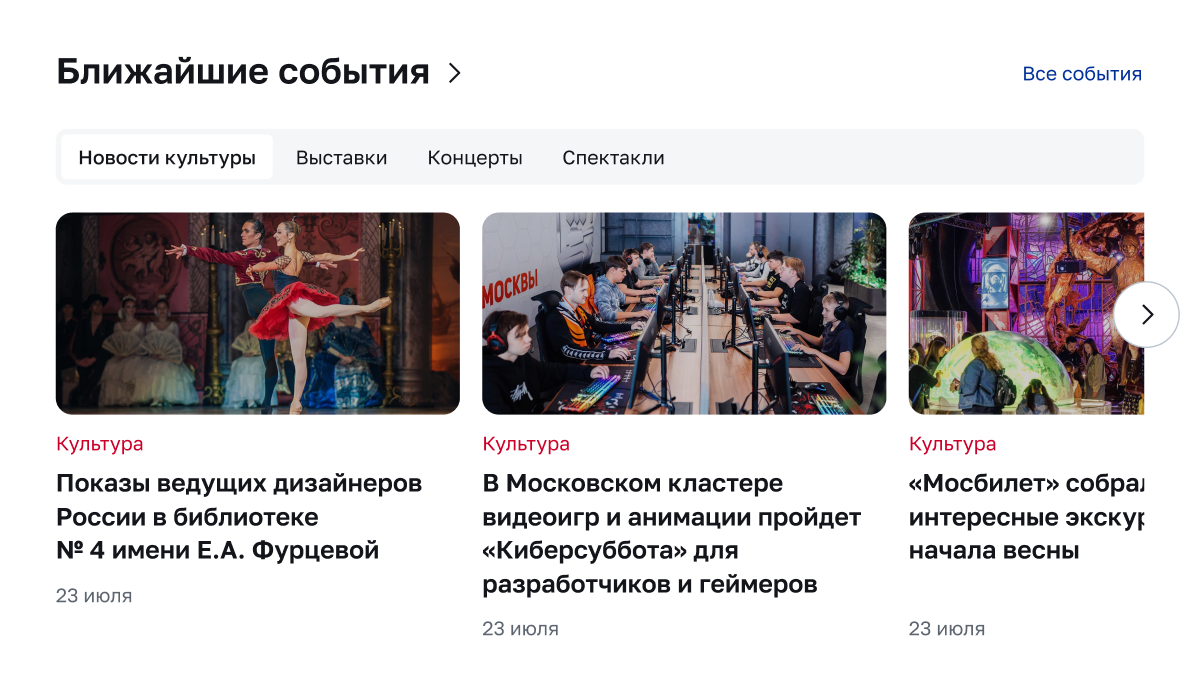Click Культура label under ballet image
The image size is (1200, 695).
click(x=100, y=444)
